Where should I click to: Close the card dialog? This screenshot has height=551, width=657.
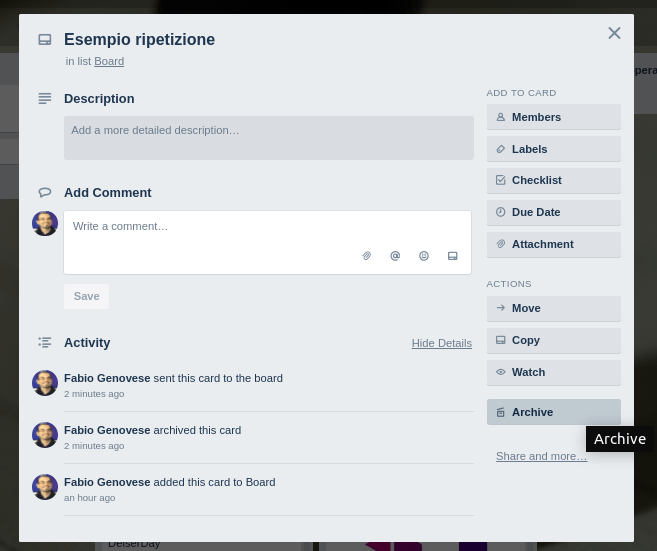click(x=614, y=34)
